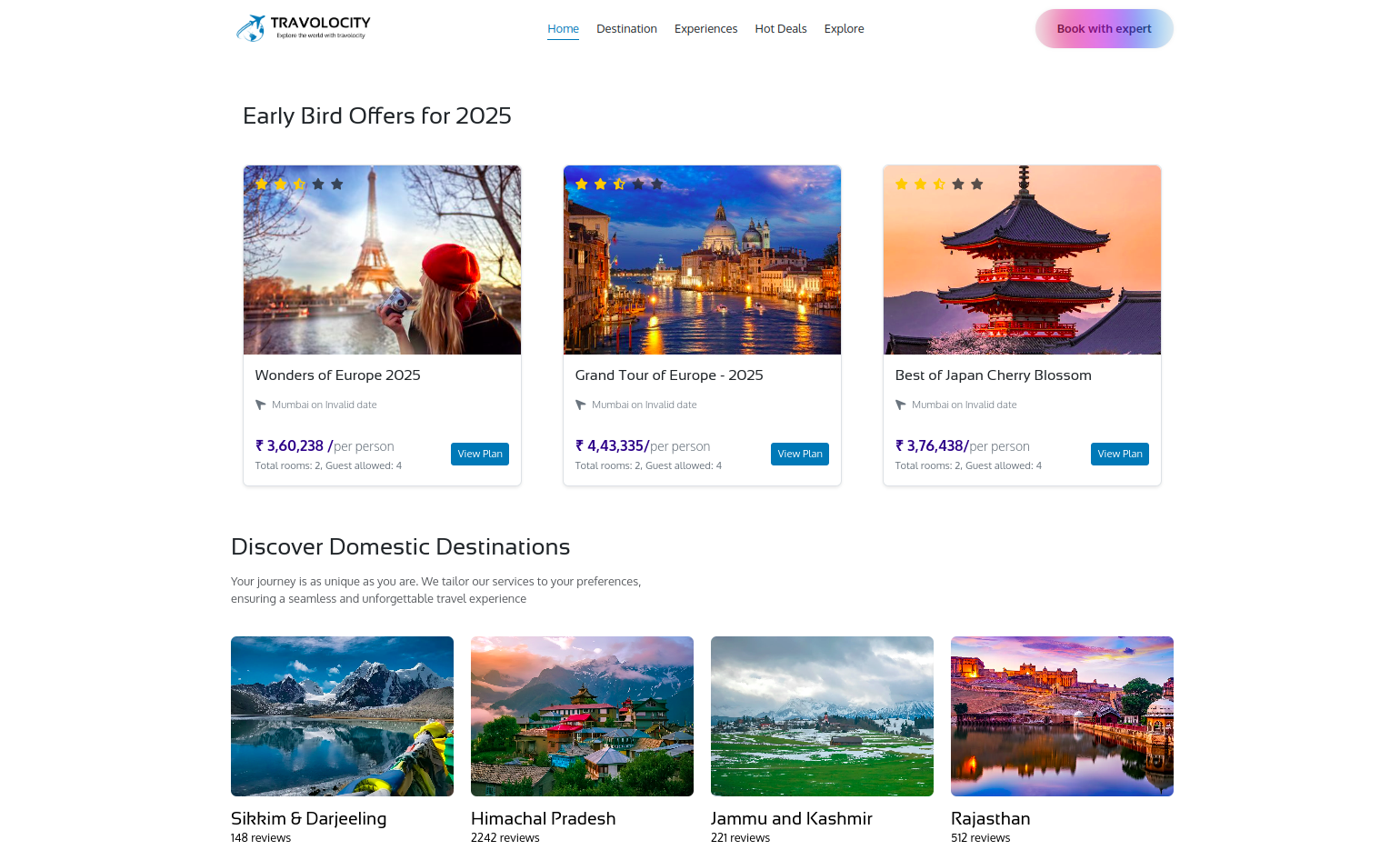This screenshot has width=1400, height=860.
Task: Open the Home menu item
Action: (x=563, y=29)
